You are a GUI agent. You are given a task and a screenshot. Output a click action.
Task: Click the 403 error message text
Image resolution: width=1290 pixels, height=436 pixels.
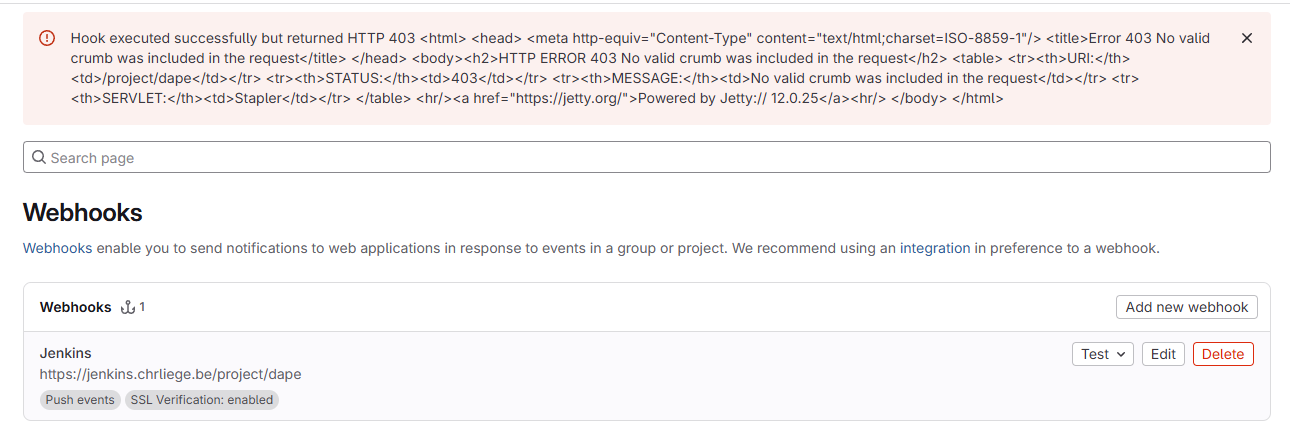coord(640,69)
